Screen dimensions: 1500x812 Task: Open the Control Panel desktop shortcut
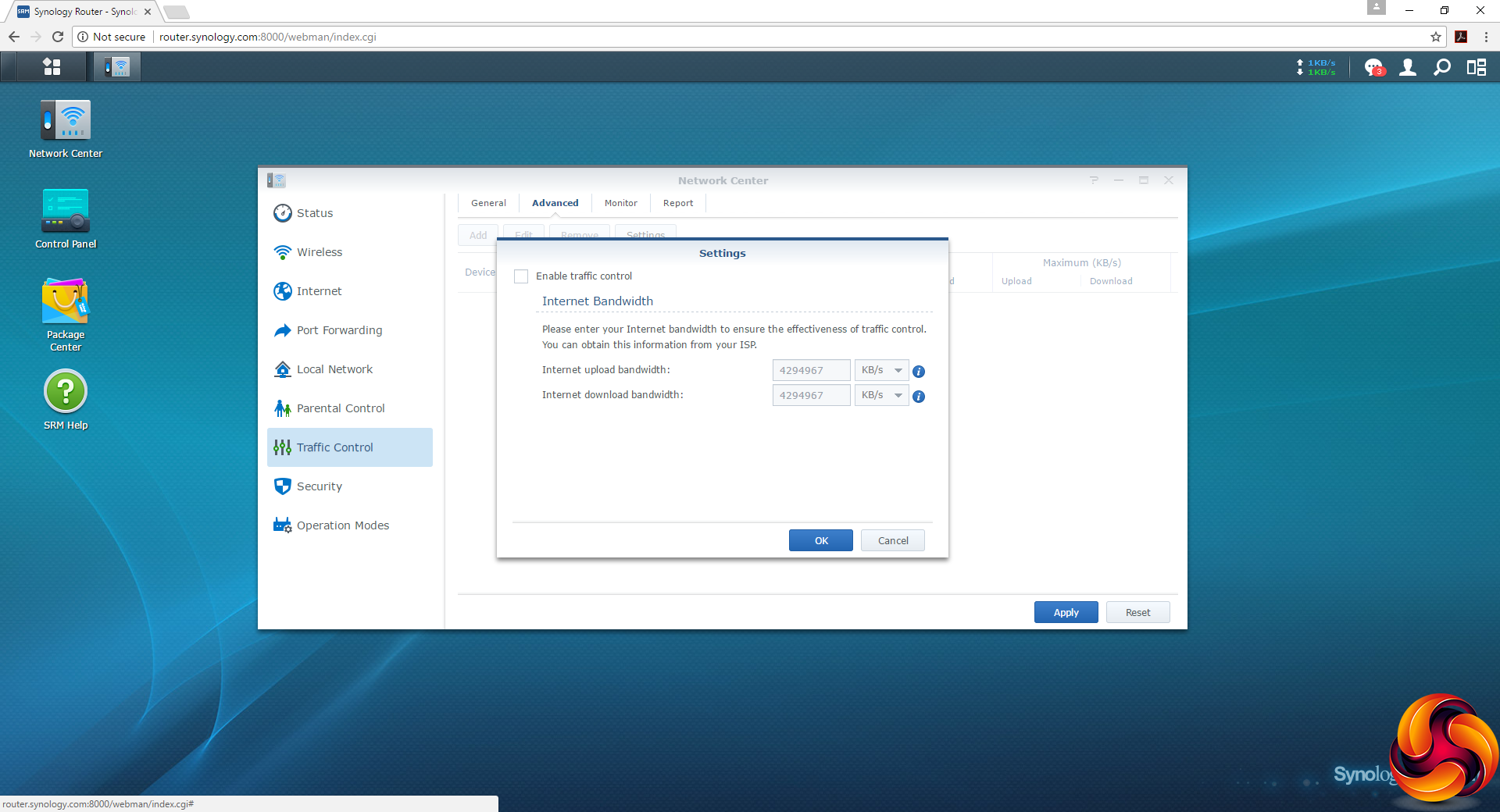pos(66,219)
